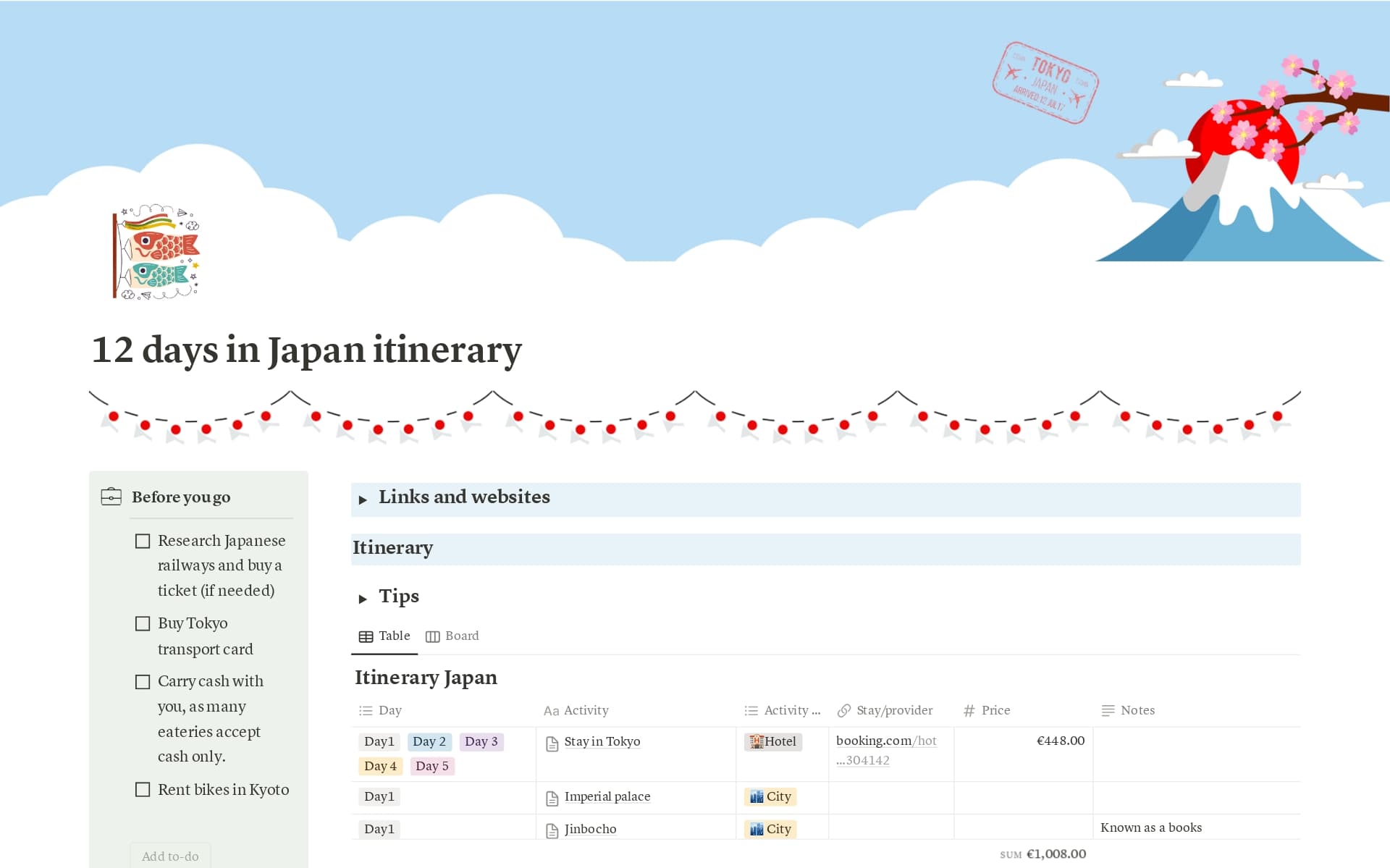Click the Aa icon on the Activity column
This screenshot has height=868, width=1390.
click(551, 710)
